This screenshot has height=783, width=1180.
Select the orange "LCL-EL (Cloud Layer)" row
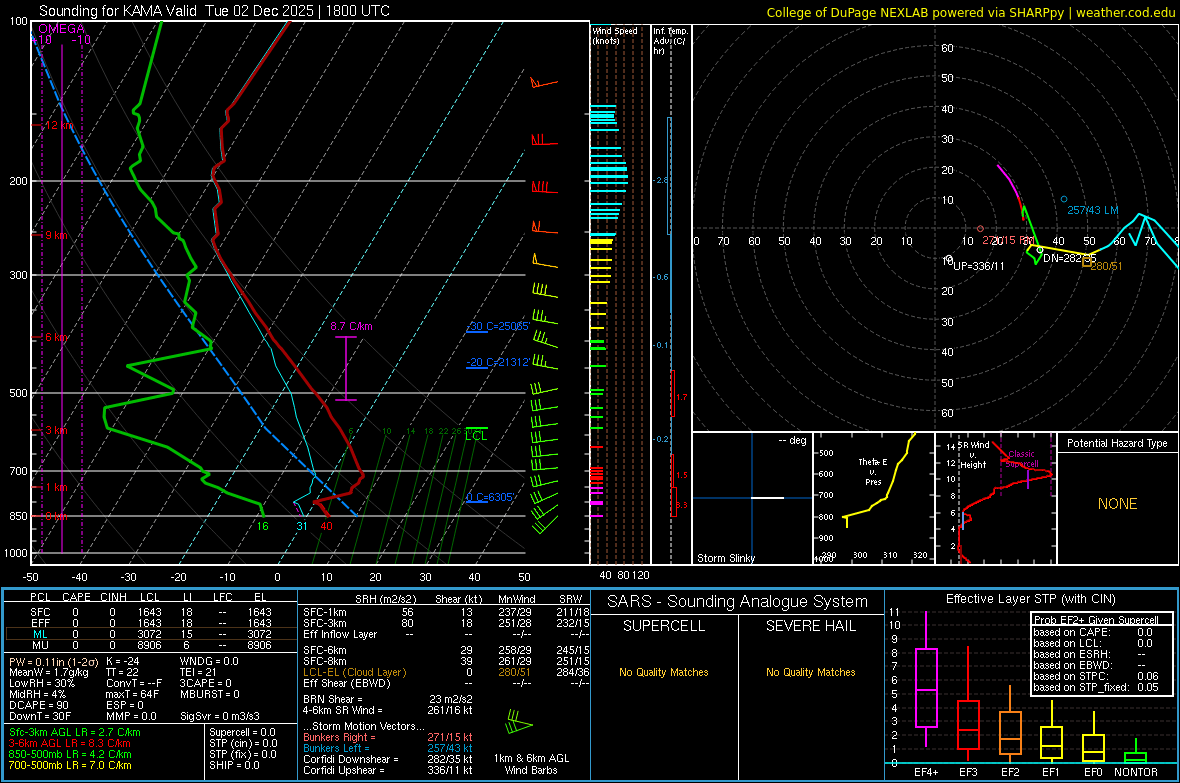point(446,672)
